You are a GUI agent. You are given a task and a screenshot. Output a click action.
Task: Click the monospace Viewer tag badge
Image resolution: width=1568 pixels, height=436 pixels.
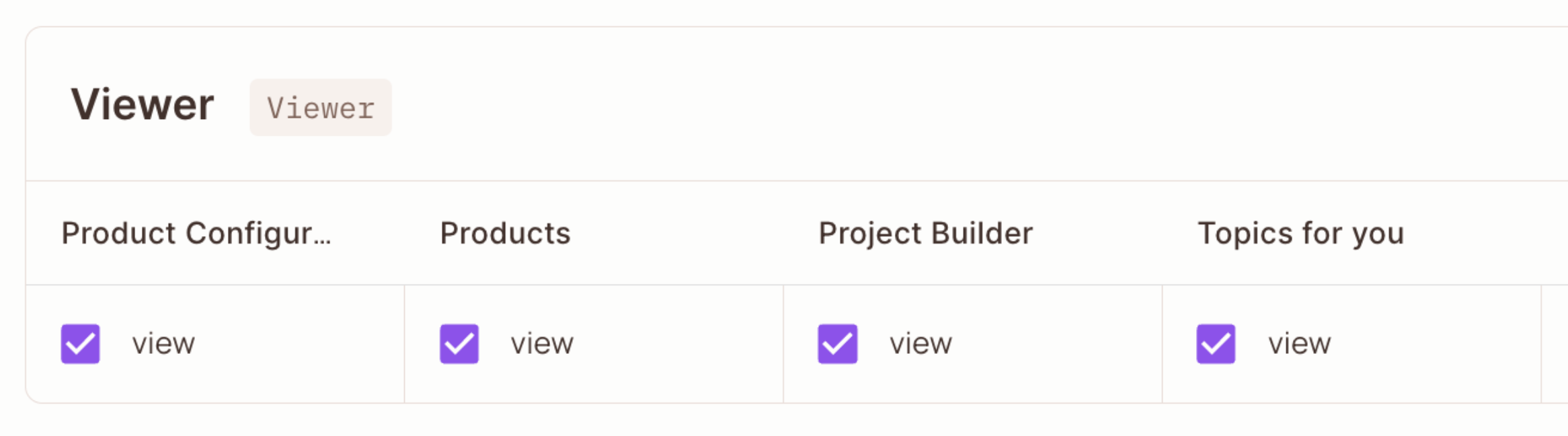321,108
